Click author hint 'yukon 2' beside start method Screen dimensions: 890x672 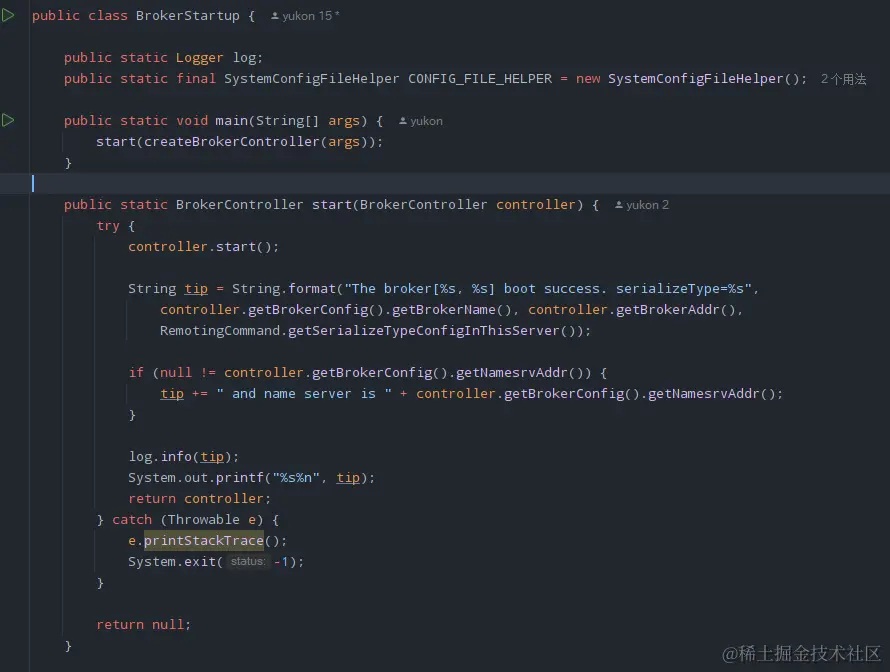[x=642, y=205]
